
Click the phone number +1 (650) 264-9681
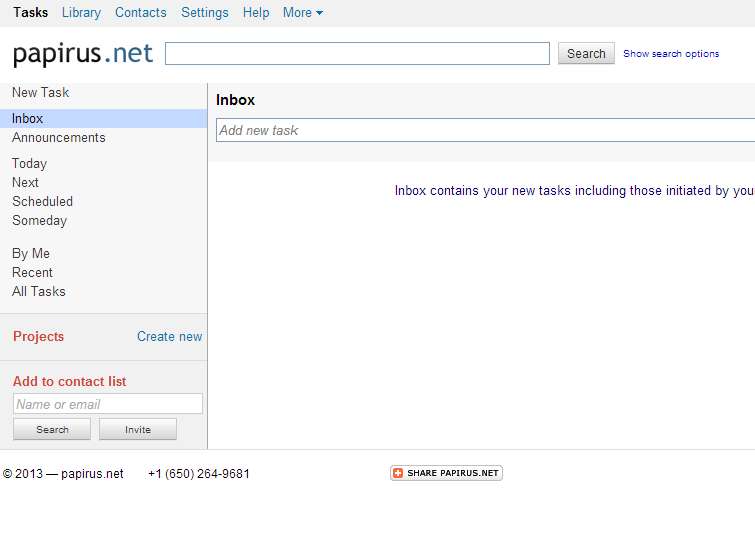199,474
